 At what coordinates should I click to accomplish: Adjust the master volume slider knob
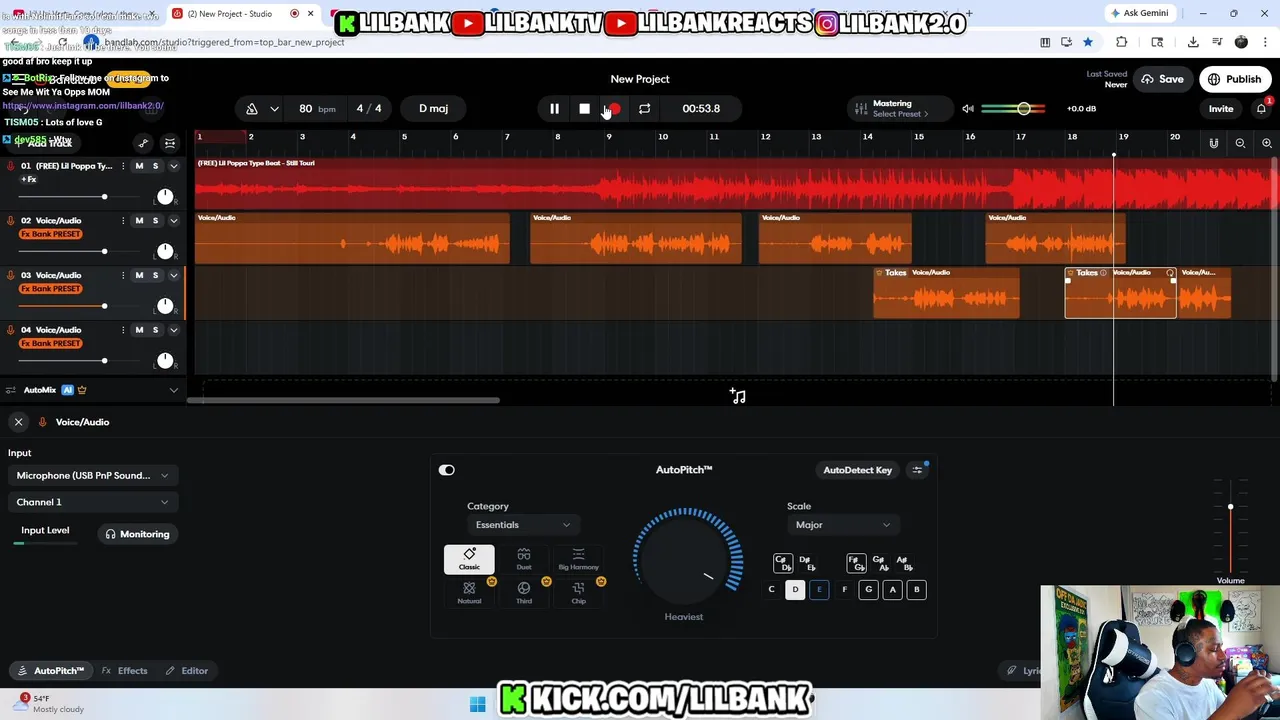[1024, 108]
